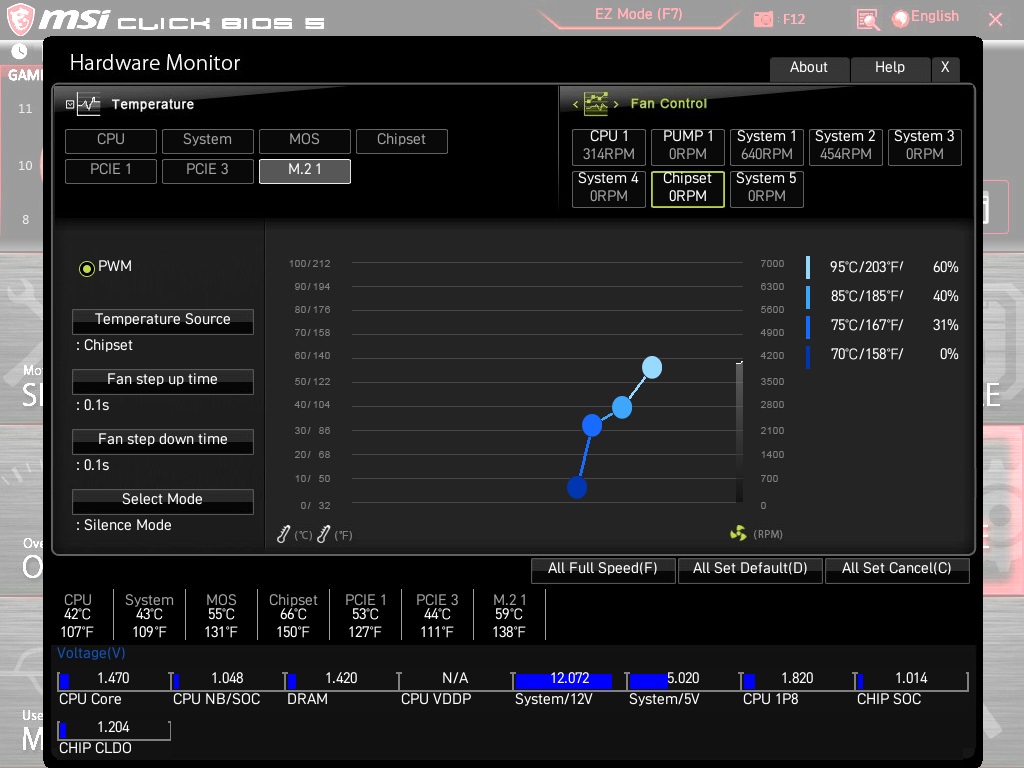Toggle the M.2 1 temperature button
The height and width of the screenshot is (768, 1024).
pos(305,171)
